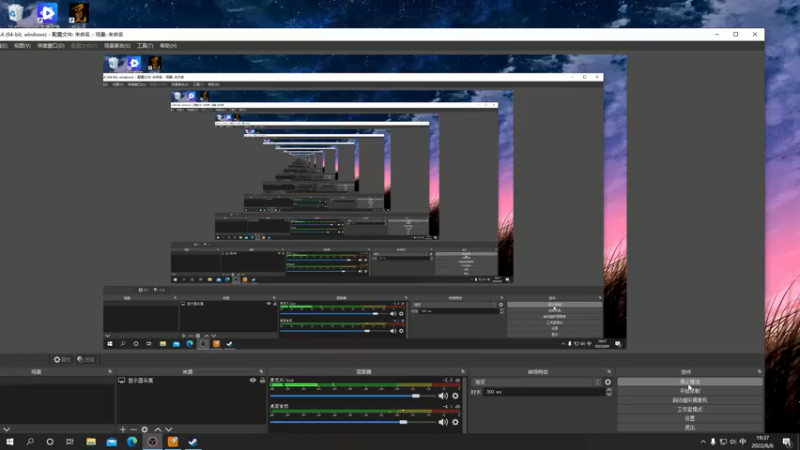
Task: Click the OBS preview canvas area
Action: (x=365, y=202)
